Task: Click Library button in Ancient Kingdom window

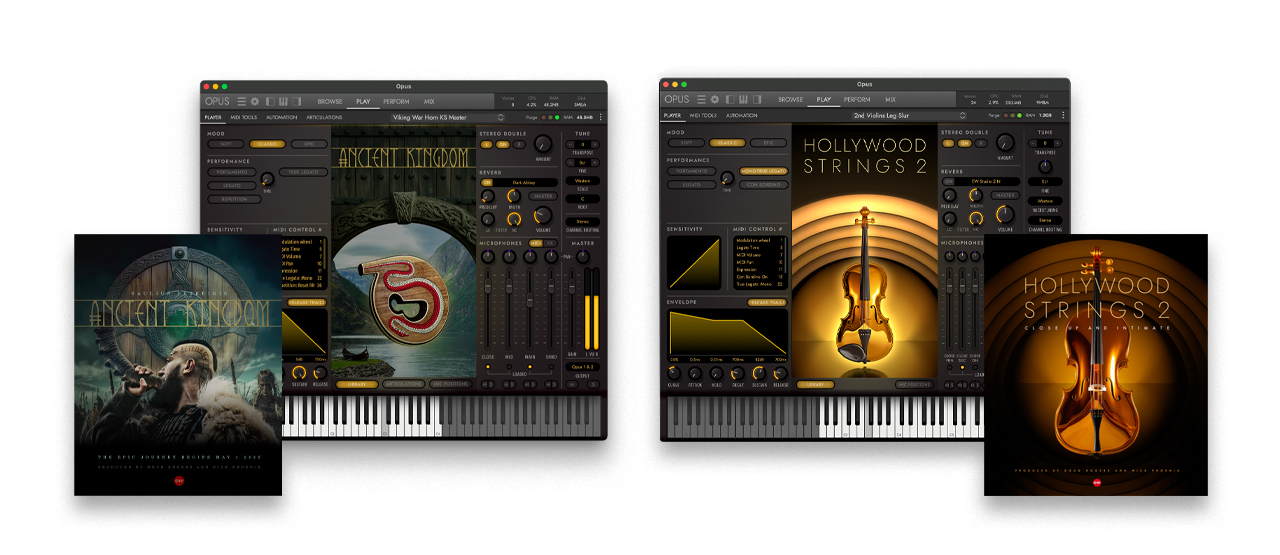Action: 355,384
